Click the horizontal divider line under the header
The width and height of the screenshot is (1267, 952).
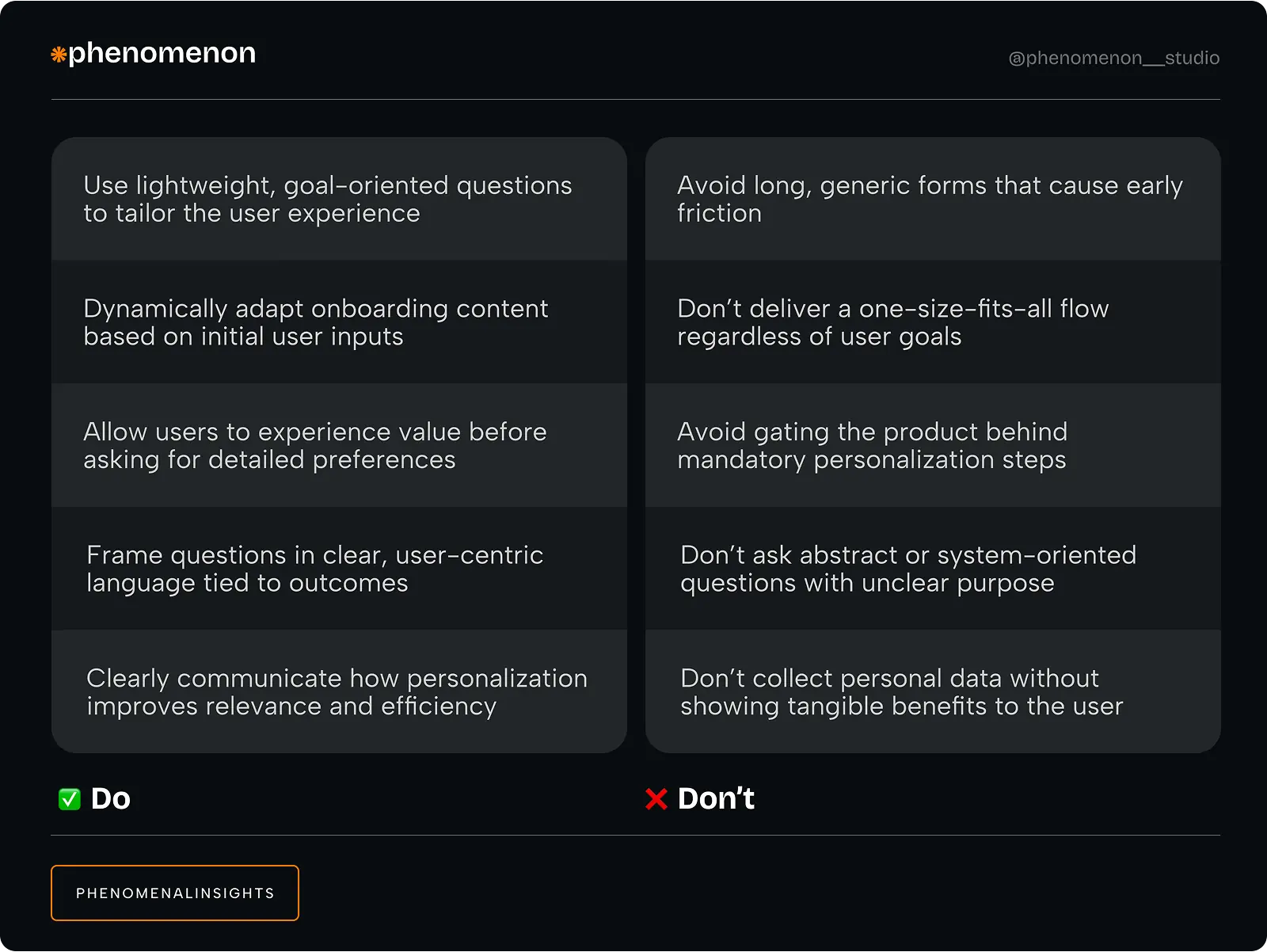pyautogui.click(x=635, y=99)
